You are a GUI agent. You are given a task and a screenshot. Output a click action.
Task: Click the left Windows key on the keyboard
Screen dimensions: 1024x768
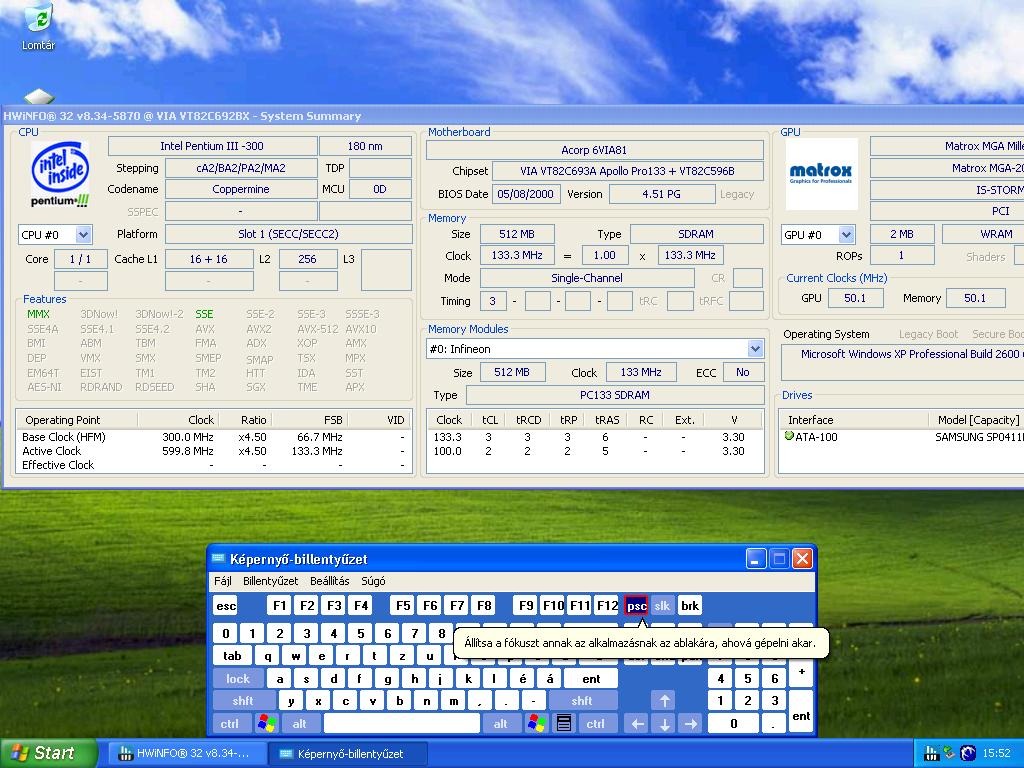pyautogui.click(x=266, y=724)
